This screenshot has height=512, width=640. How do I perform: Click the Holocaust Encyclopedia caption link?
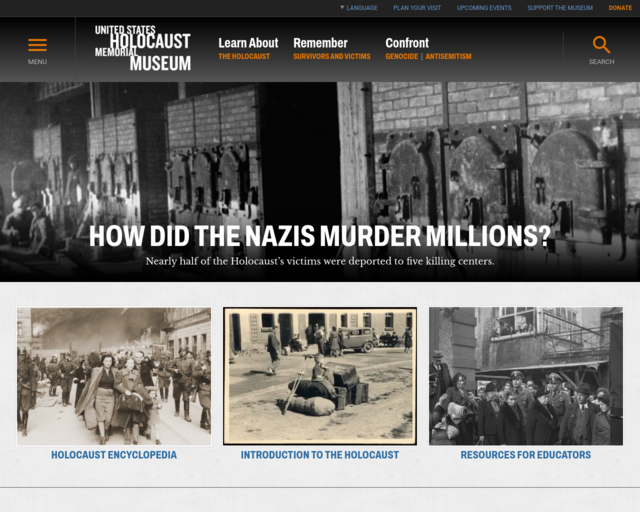[114, 455]
